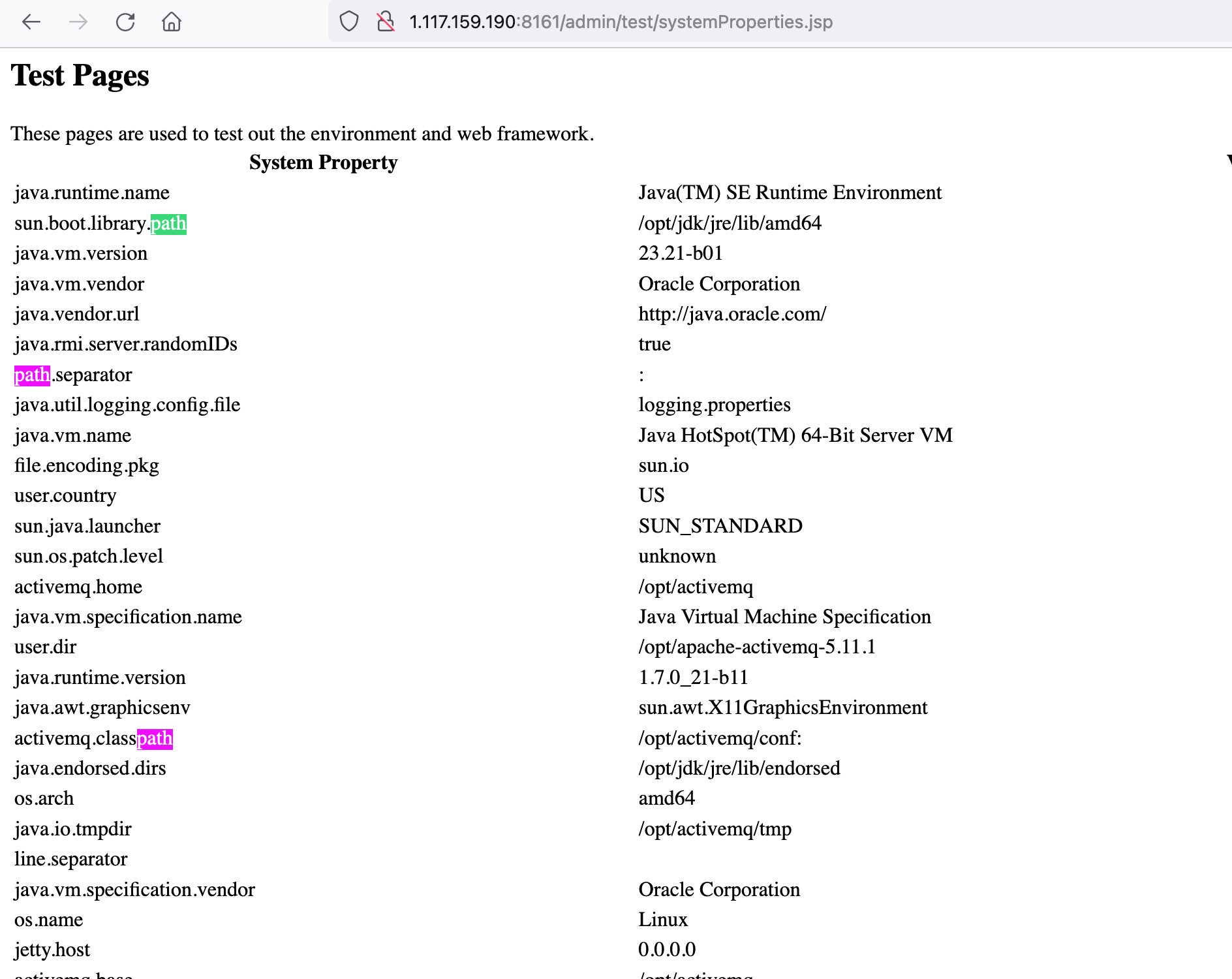Screen dimensions: 1232x979
Task: Click the activemq.home property name
Action: [x=78, y=587]
